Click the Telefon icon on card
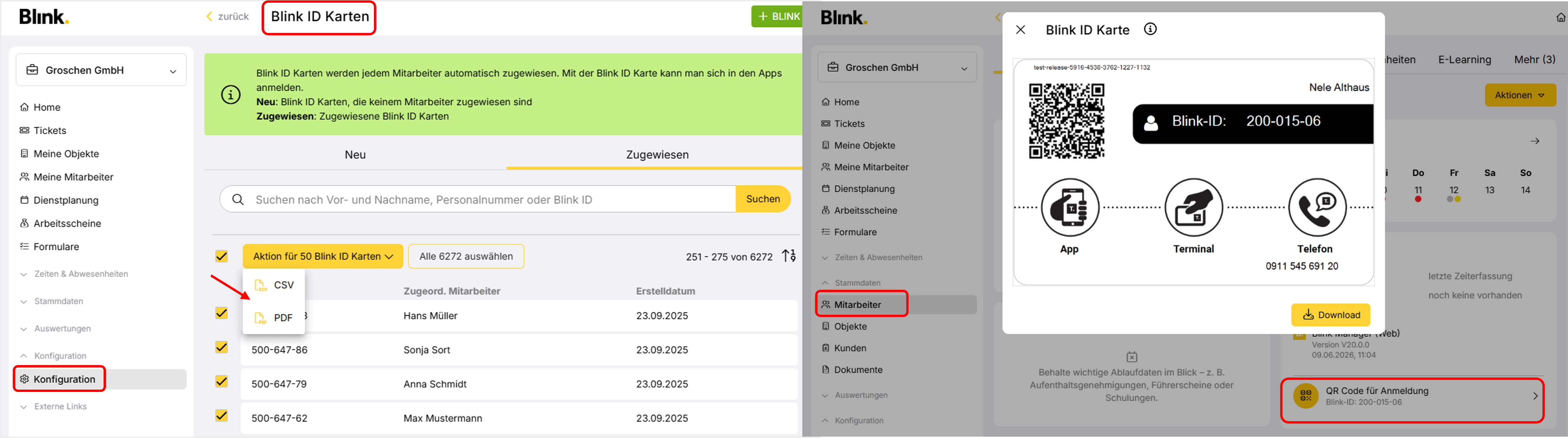Image resolution: width=1568 pixels, height=438 pixels. click(1317, 207)
